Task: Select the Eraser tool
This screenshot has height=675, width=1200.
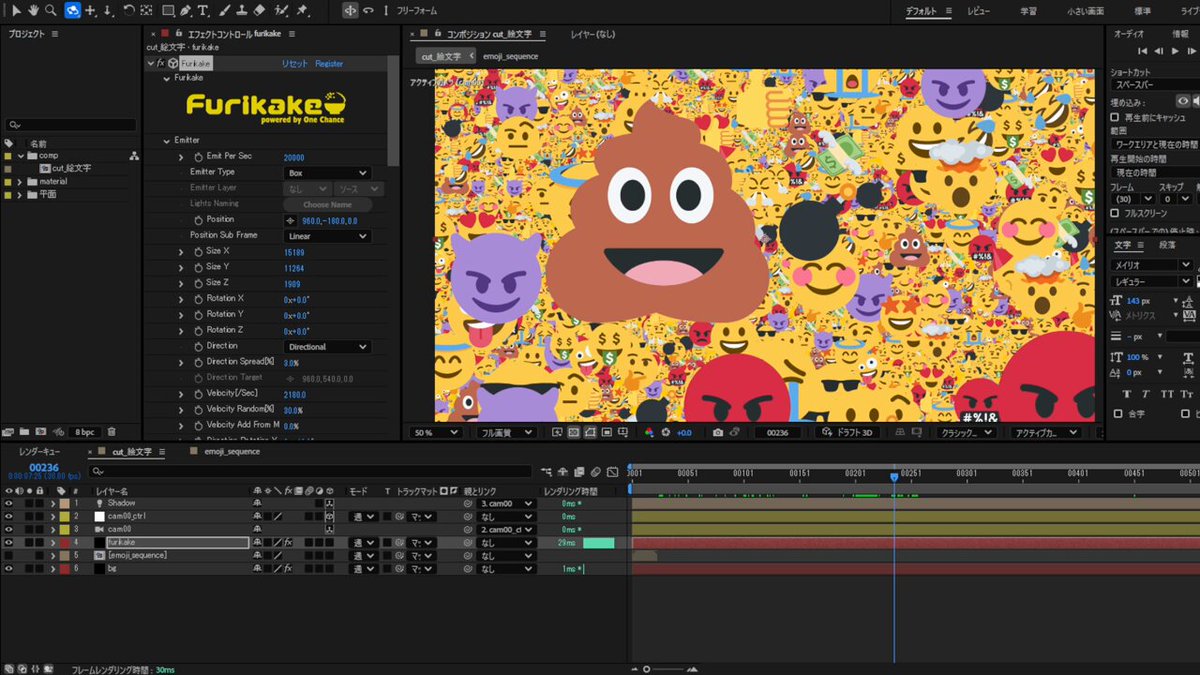Action: (259, 10)
